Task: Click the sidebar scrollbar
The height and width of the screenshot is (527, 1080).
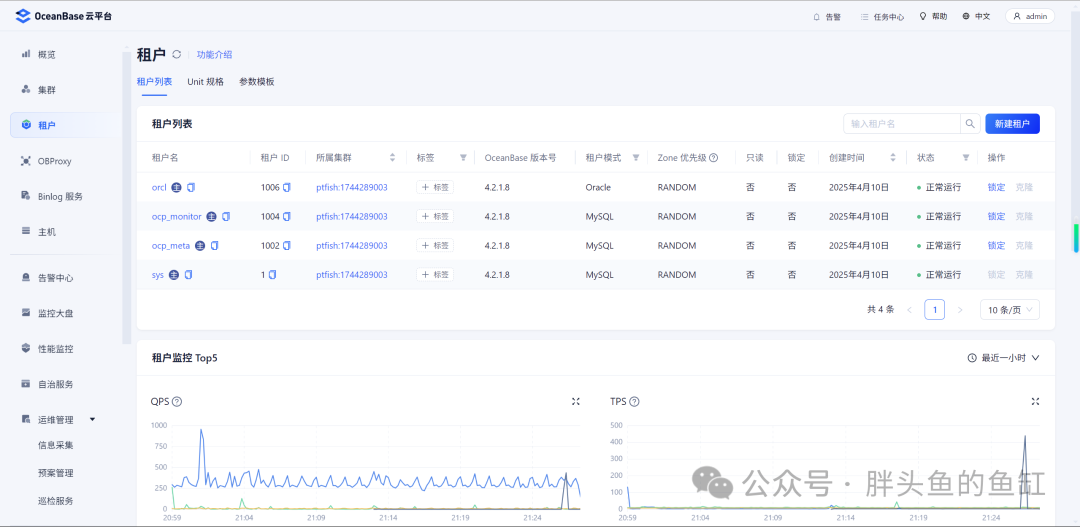Action: point(126,196)
